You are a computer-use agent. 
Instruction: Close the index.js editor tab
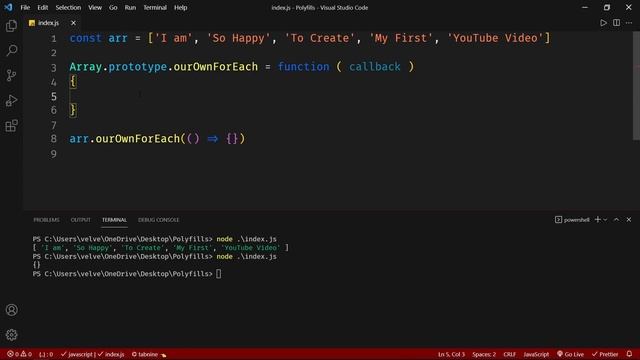(x=73, y=23)
